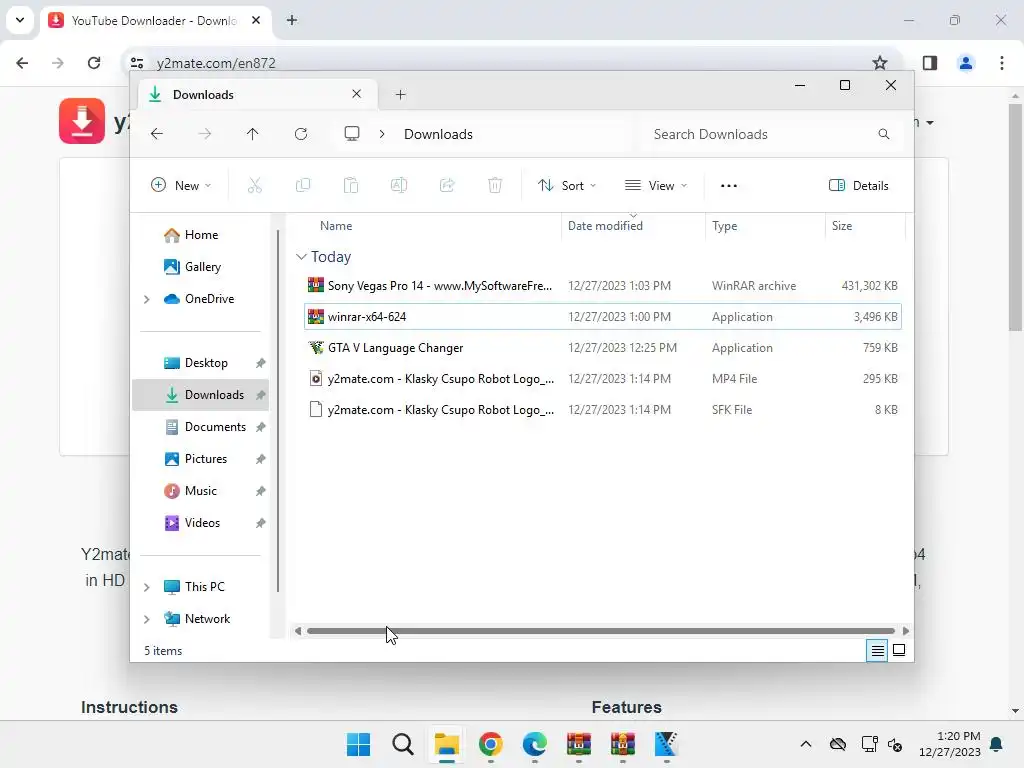Add a new Explorer tab
Viewport: 1024px width, 768px height.
[401, 95]
